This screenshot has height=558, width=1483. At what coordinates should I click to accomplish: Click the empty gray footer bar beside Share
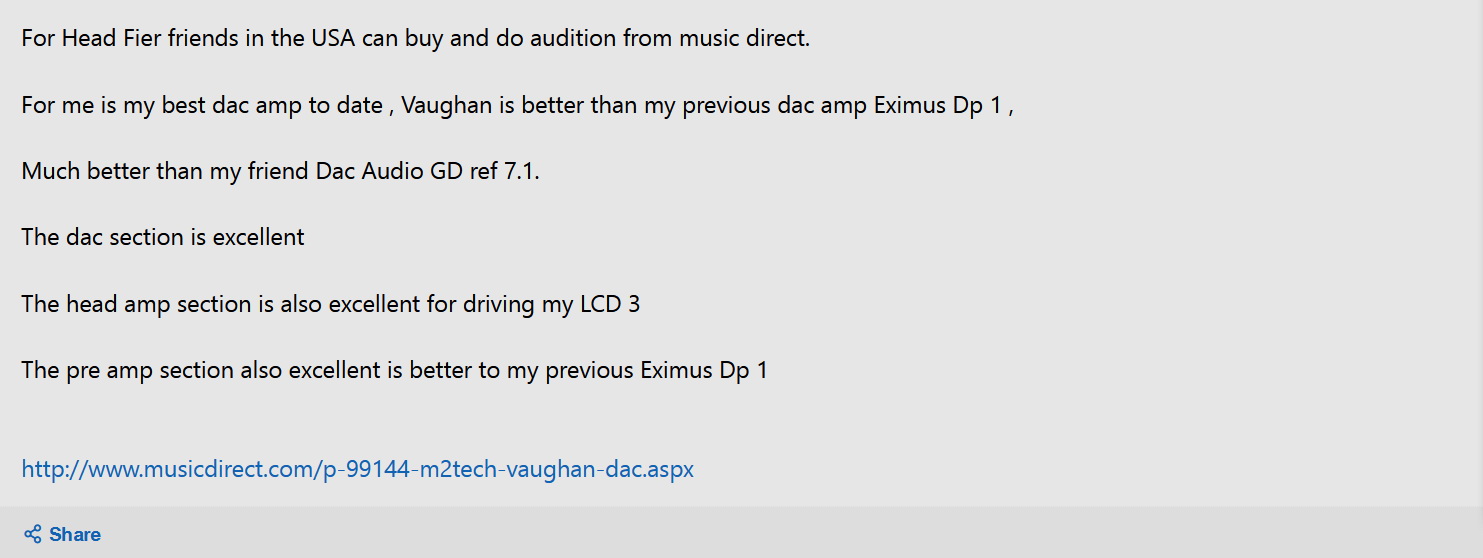click(x=790, y=533)
